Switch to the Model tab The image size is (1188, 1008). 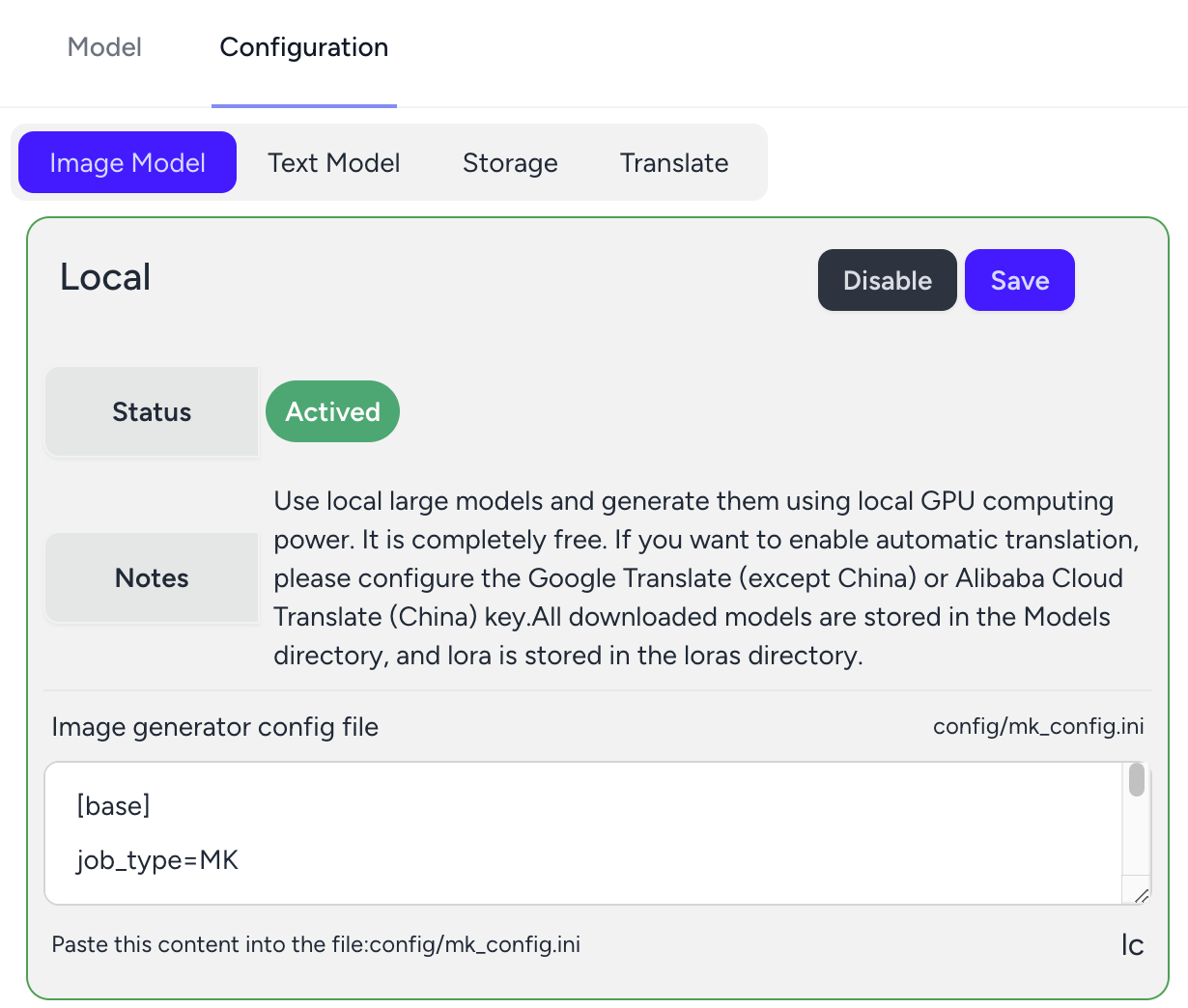coord(104,47)
